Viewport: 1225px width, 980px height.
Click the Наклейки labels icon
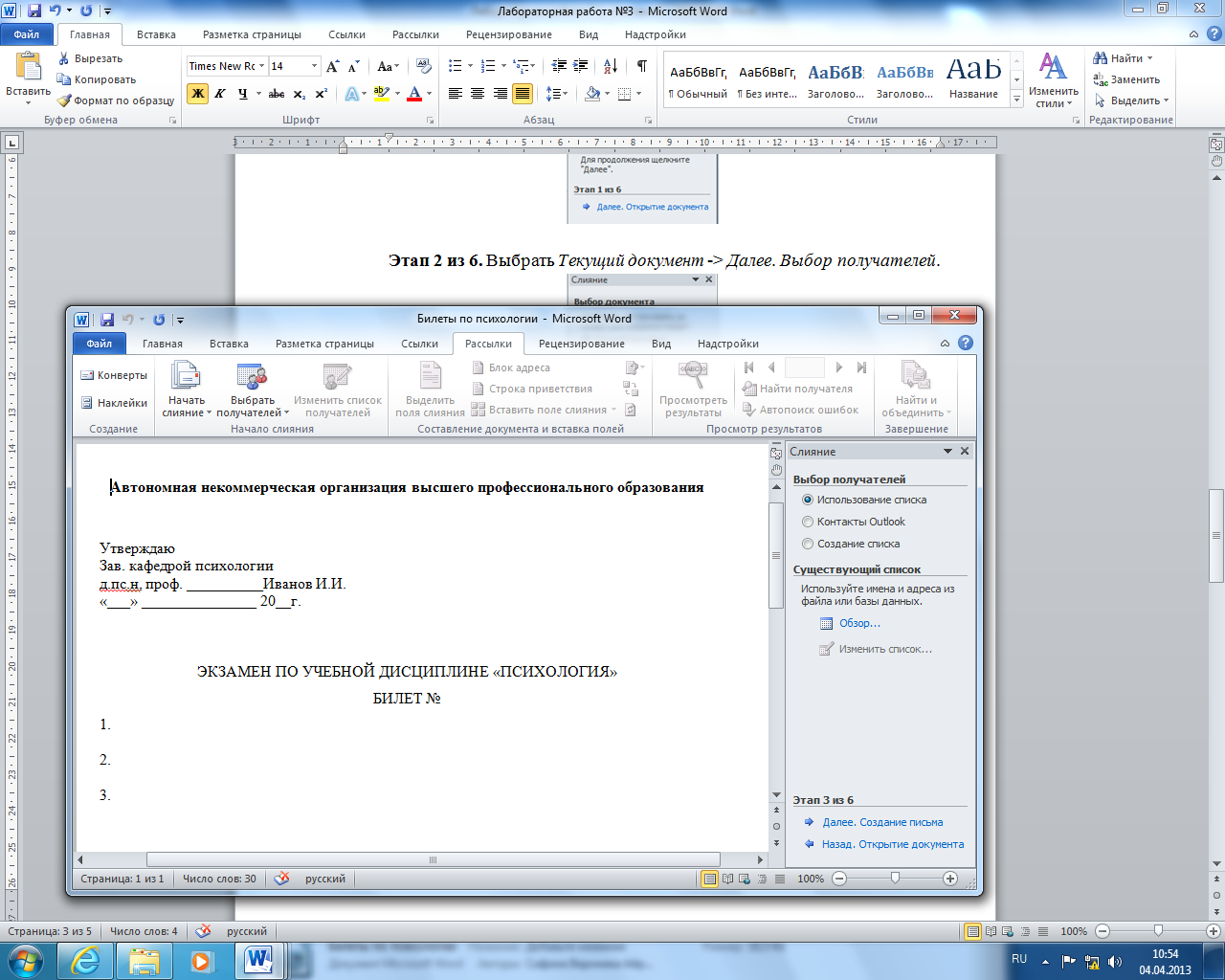[x=87, y=403]
